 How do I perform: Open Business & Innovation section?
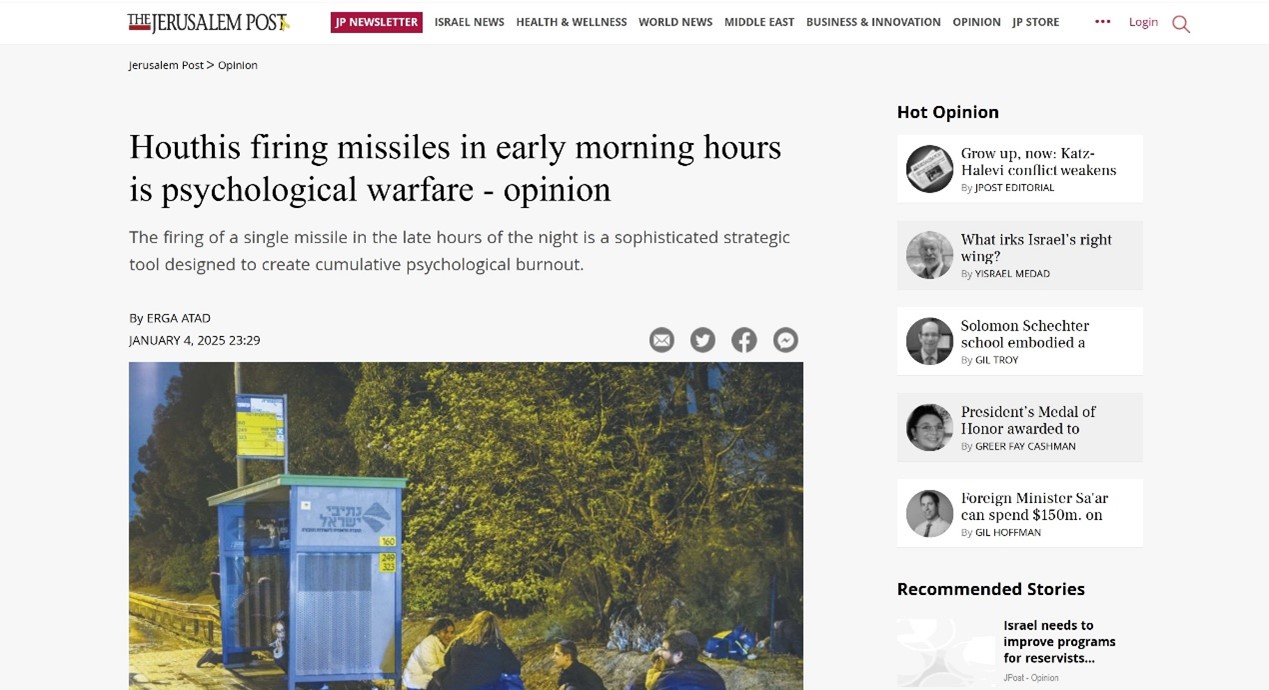(873, 22)
